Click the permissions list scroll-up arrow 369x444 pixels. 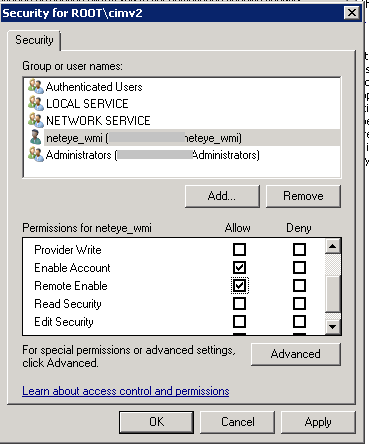click(332, 246)
